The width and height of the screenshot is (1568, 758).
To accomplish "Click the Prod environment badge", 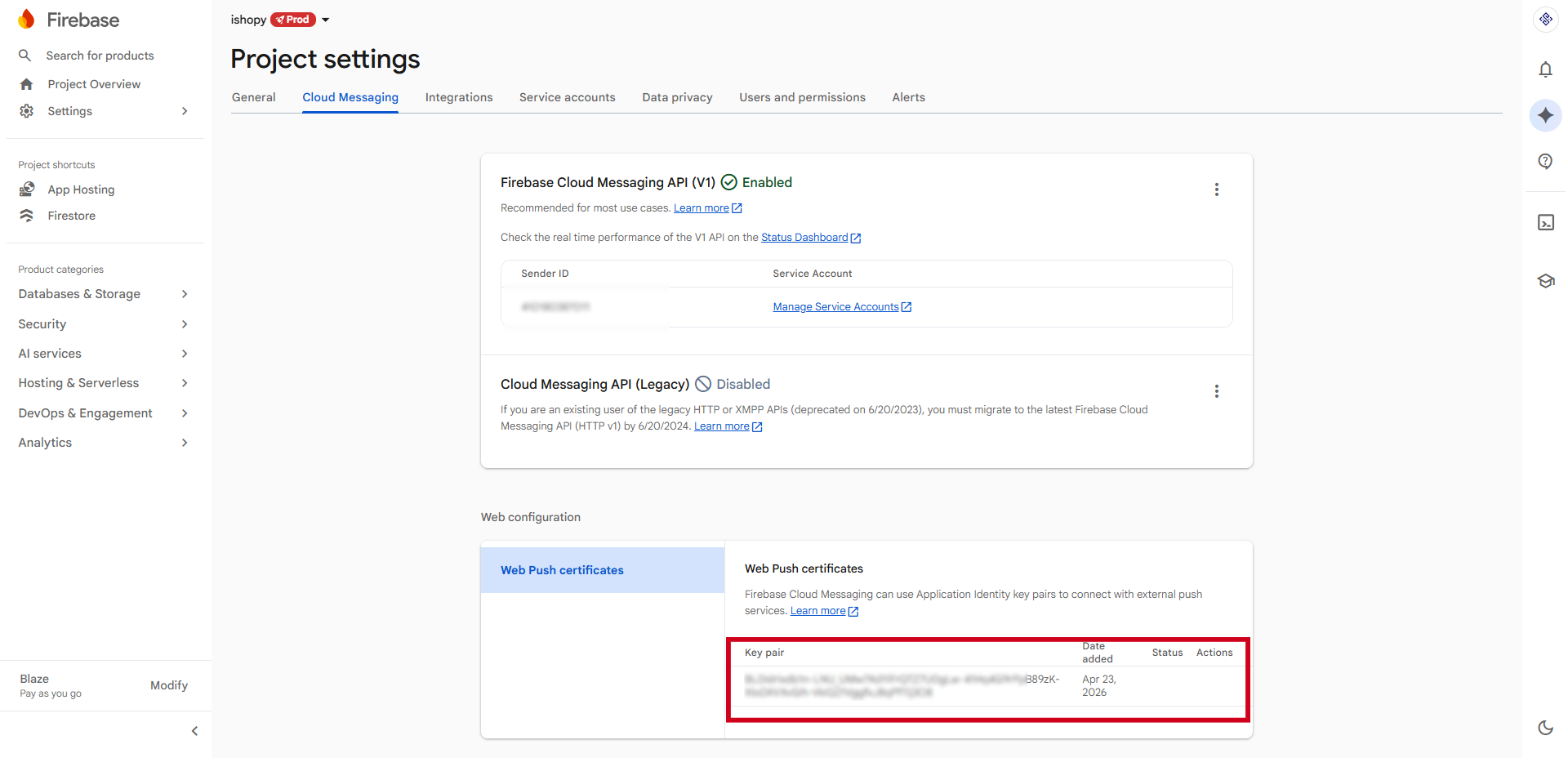I will pyautogui.click(x=293, y=20).
